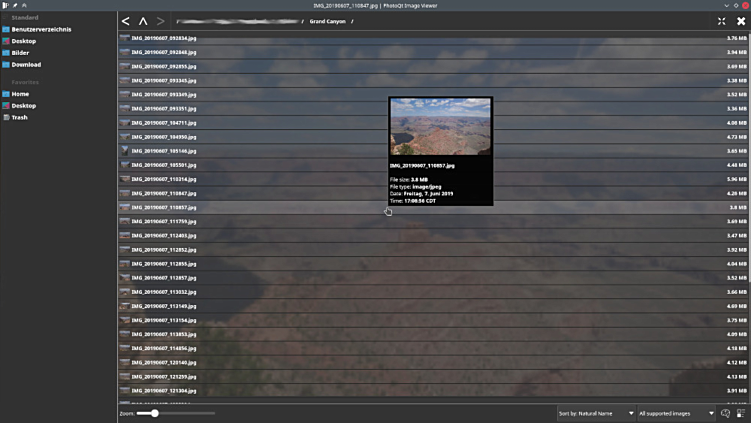The width and height of the screenshot is (752, 423).
Task: Select Benutzerverzeichnis in the Standard list
Action: point(40,29)
